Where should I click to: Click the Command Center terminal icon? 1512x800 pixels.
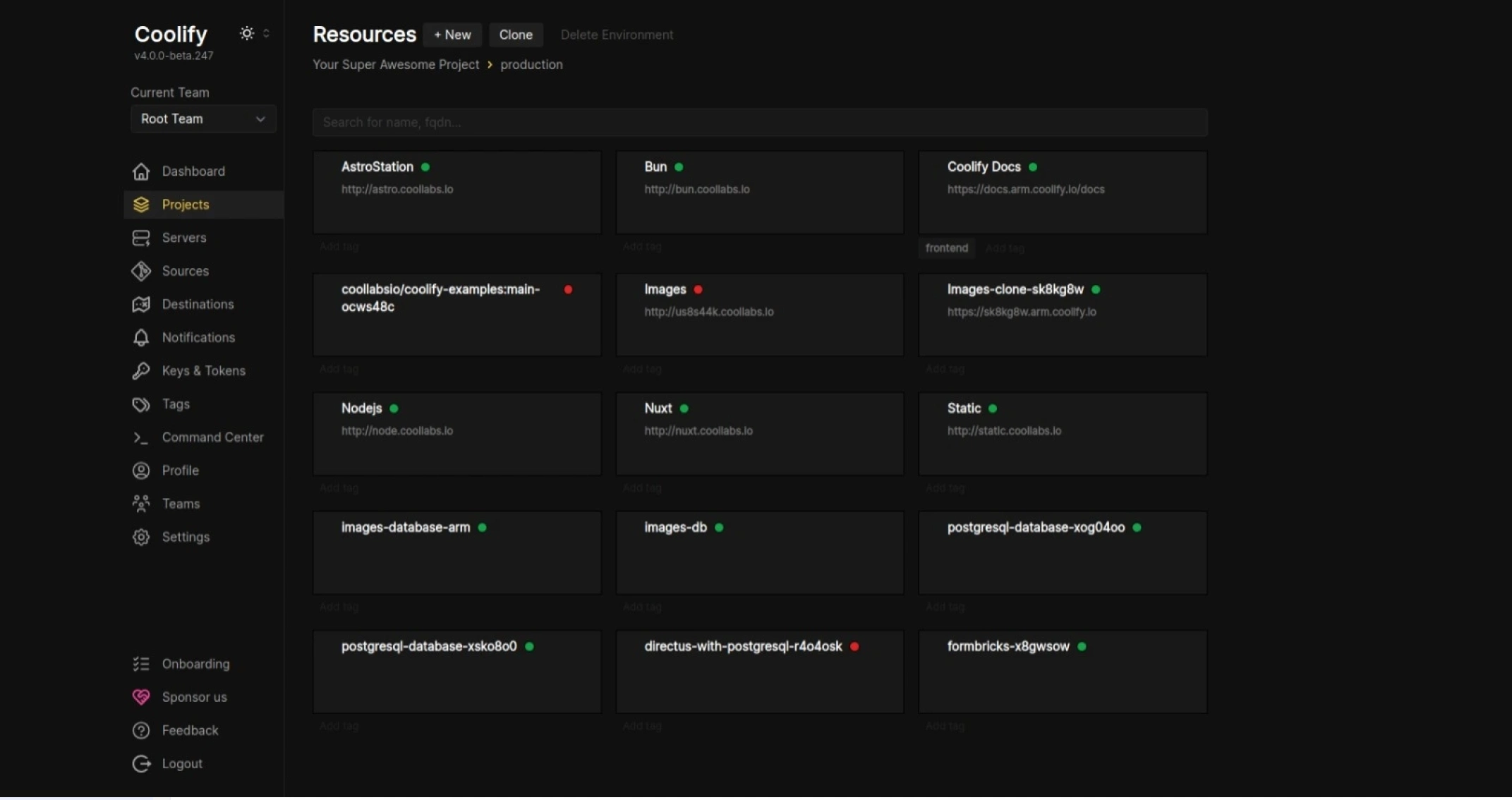pyautogui.click(x=141, y=437)
